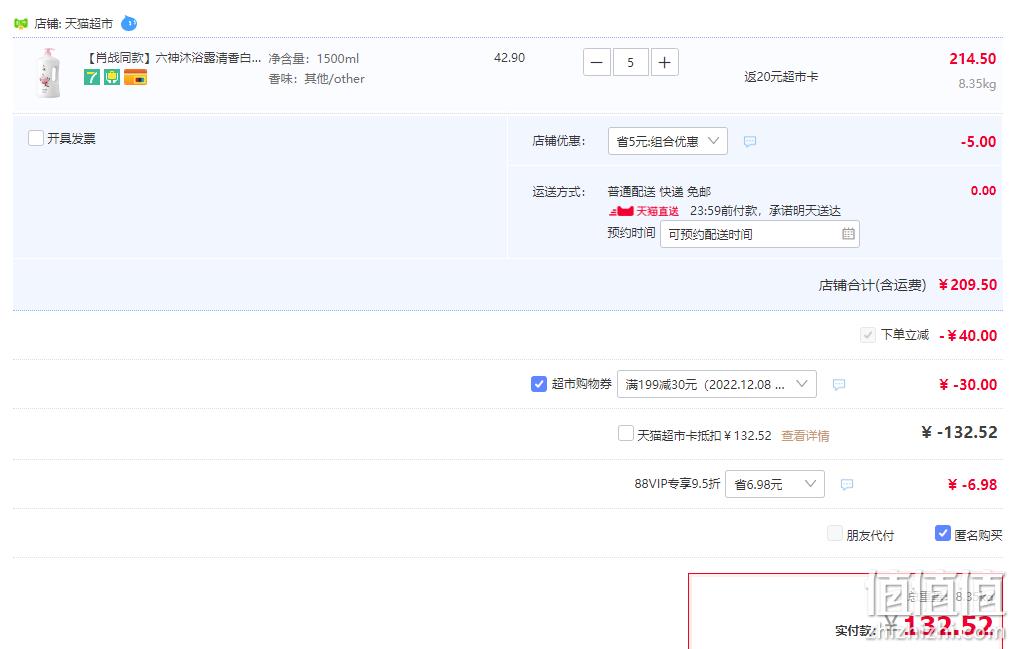Click the shower gel product thumbnail
Viewport: 1015px width, 649px height.
[49, 72]
